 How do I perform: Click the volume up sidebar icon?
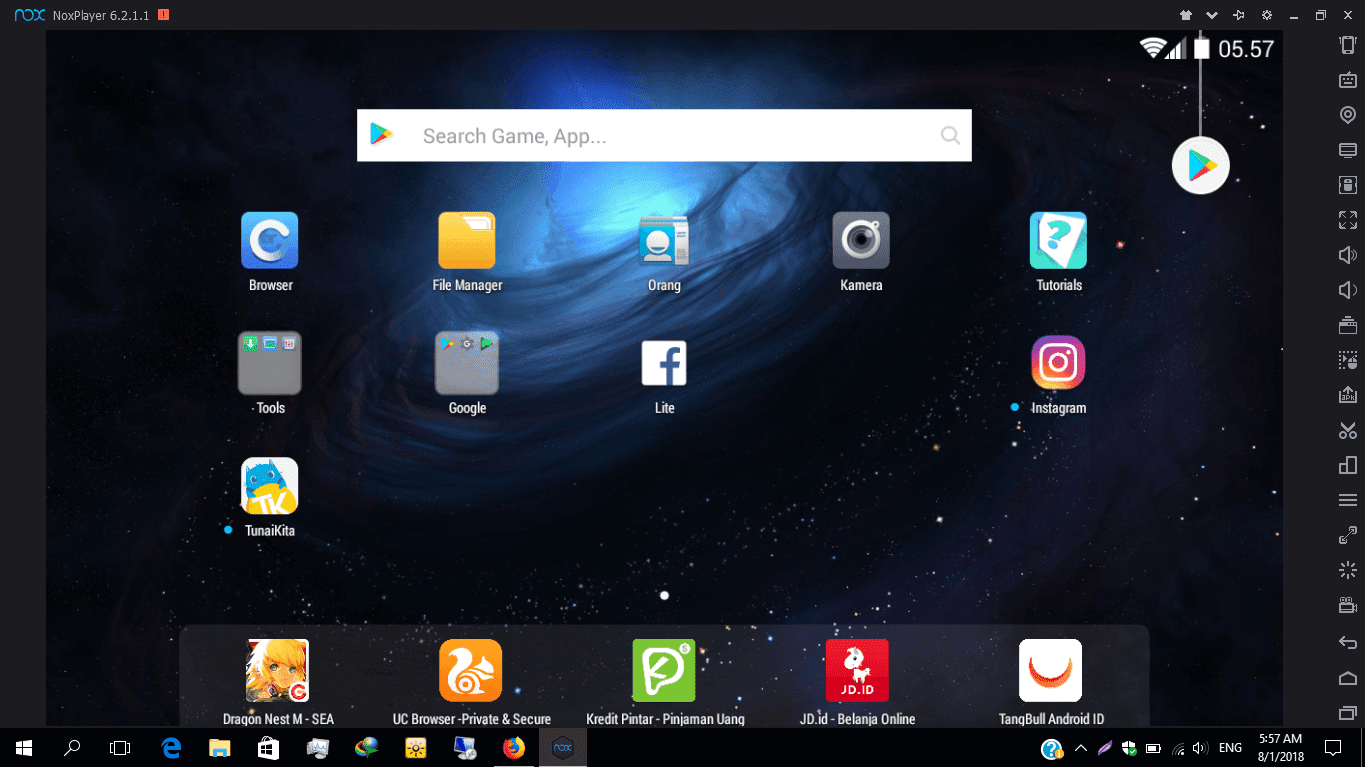1347,255
